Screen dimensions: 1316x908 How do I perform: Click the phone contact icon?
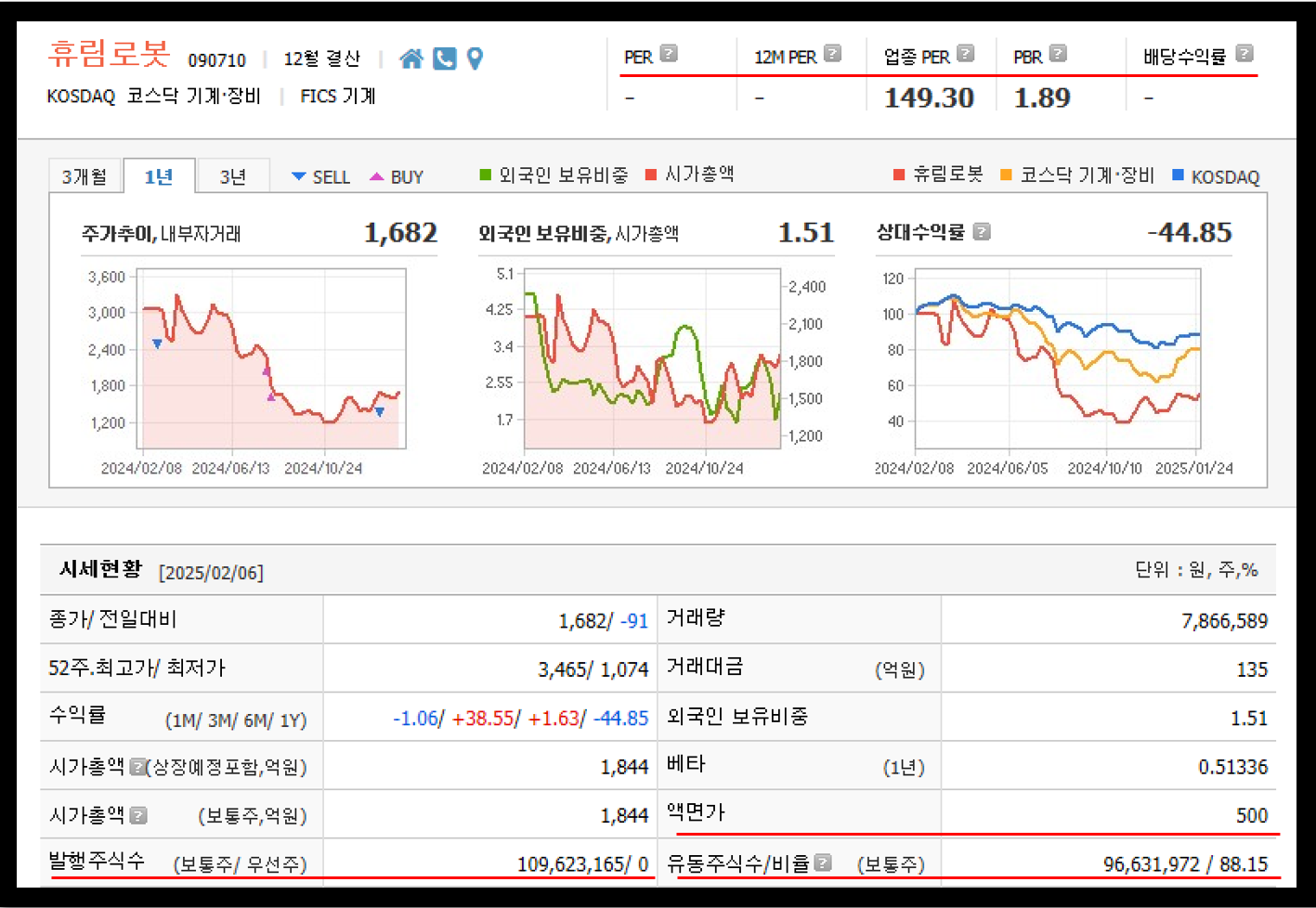click(x=445, y=58)
